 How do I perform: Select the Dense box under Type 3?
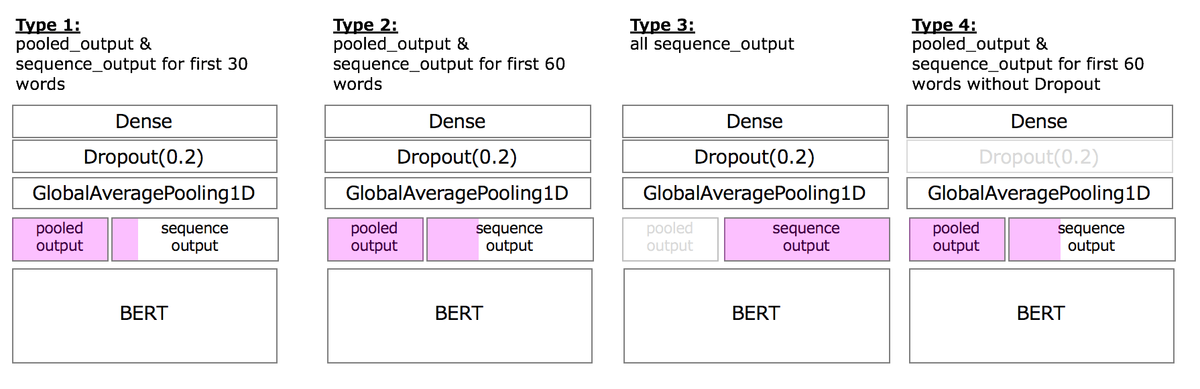point(755,121)
